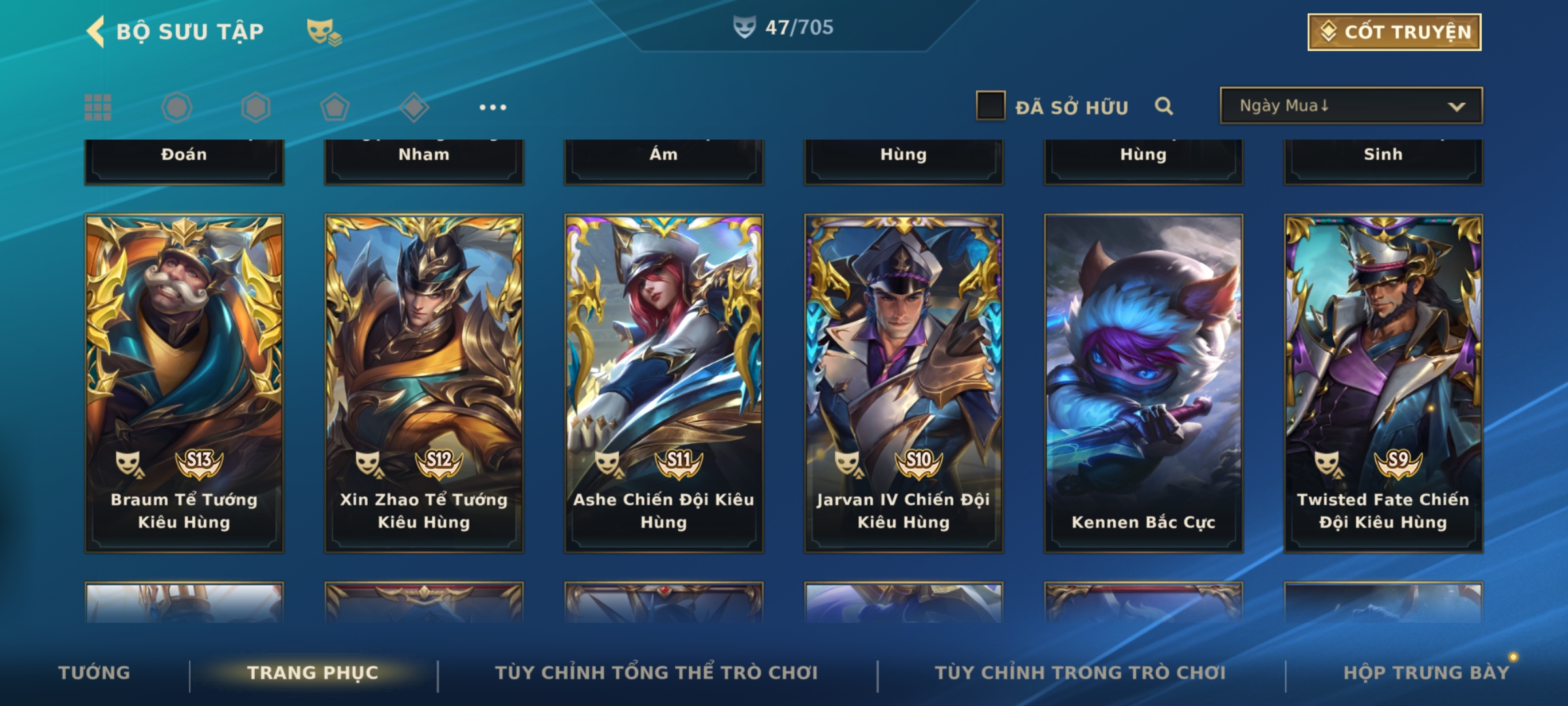Select the grid all-skins filter icon
1568x706 pixels.
[x=98, y=107]
